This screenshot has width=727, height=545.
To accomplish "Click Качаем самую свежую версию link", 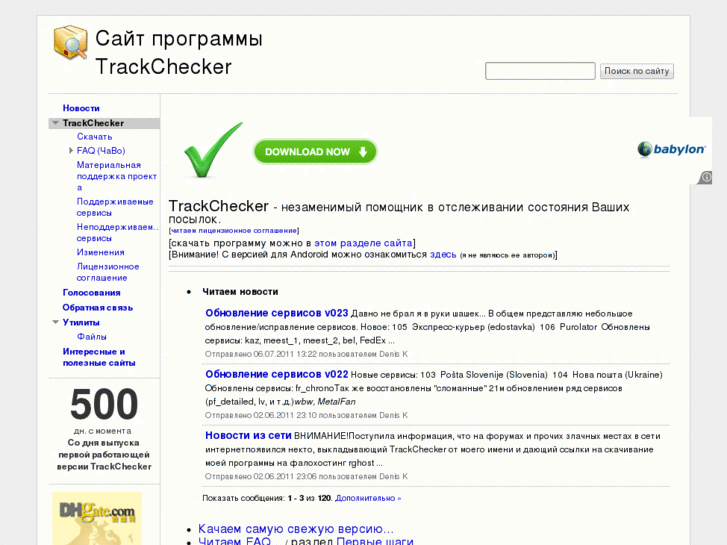I will (x=296, y=529).
